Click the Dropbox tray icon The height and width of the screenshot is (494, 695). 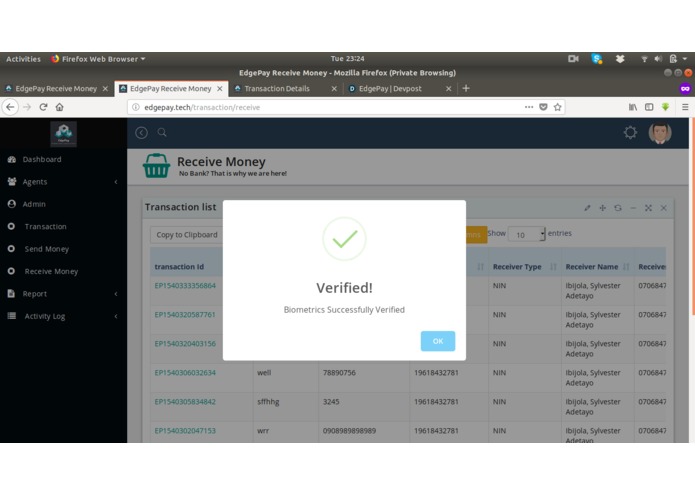coord(620,58)
